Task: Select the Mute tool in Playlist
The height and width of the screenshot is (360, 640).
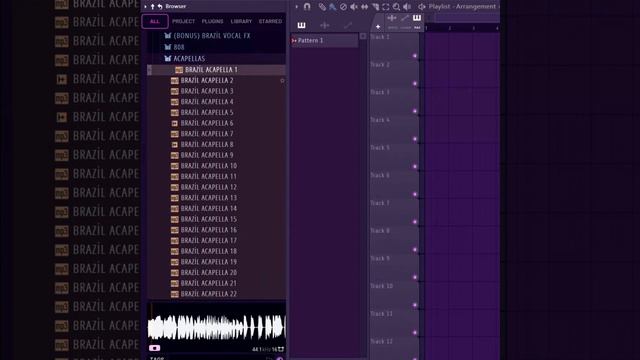Action: 354,7
